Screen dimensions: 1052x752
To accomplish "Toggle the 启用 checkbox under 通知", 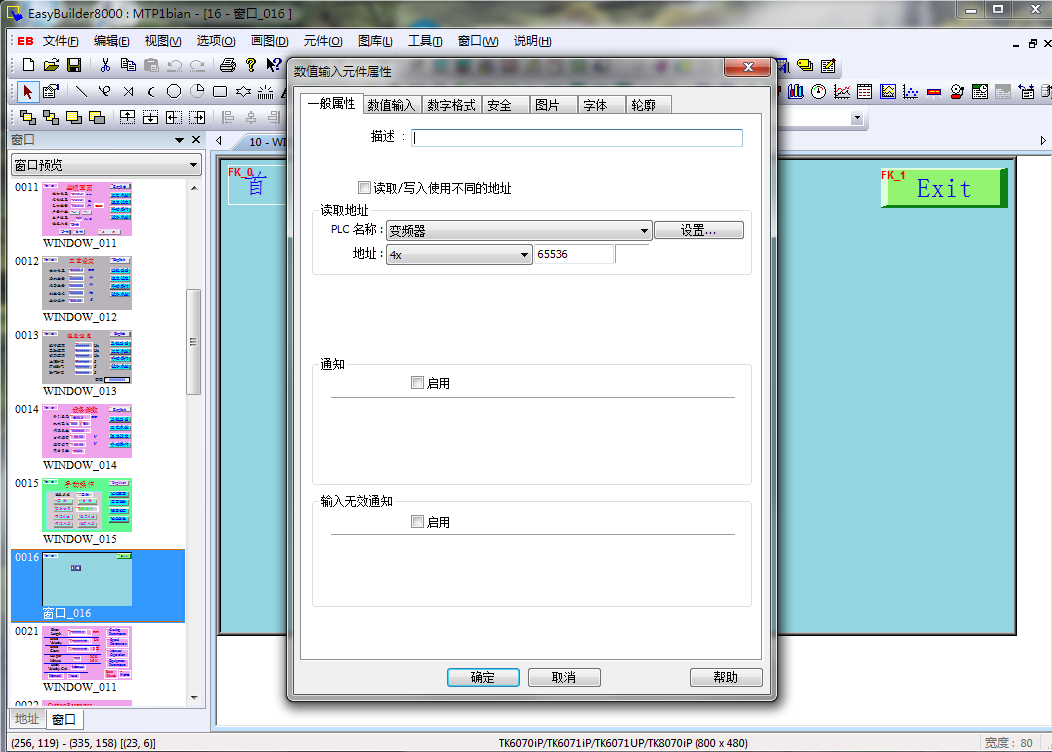I will click(418, 383).
